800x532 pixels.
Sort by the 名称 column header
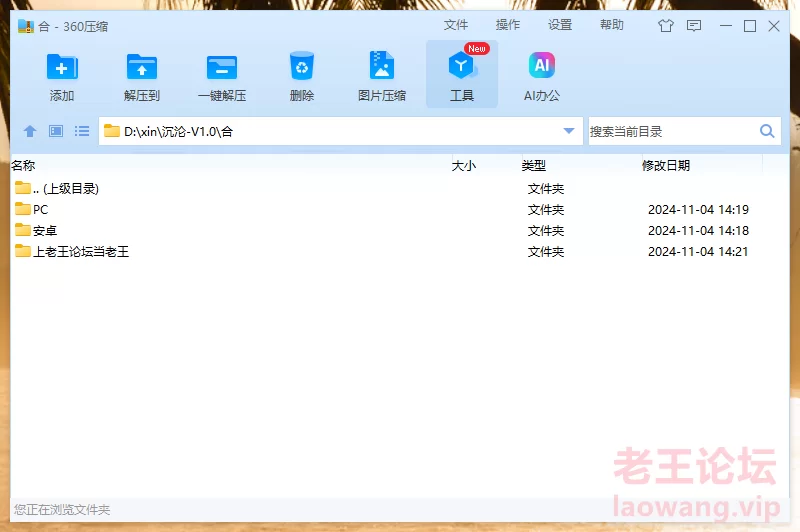click(x=23, y=165)
